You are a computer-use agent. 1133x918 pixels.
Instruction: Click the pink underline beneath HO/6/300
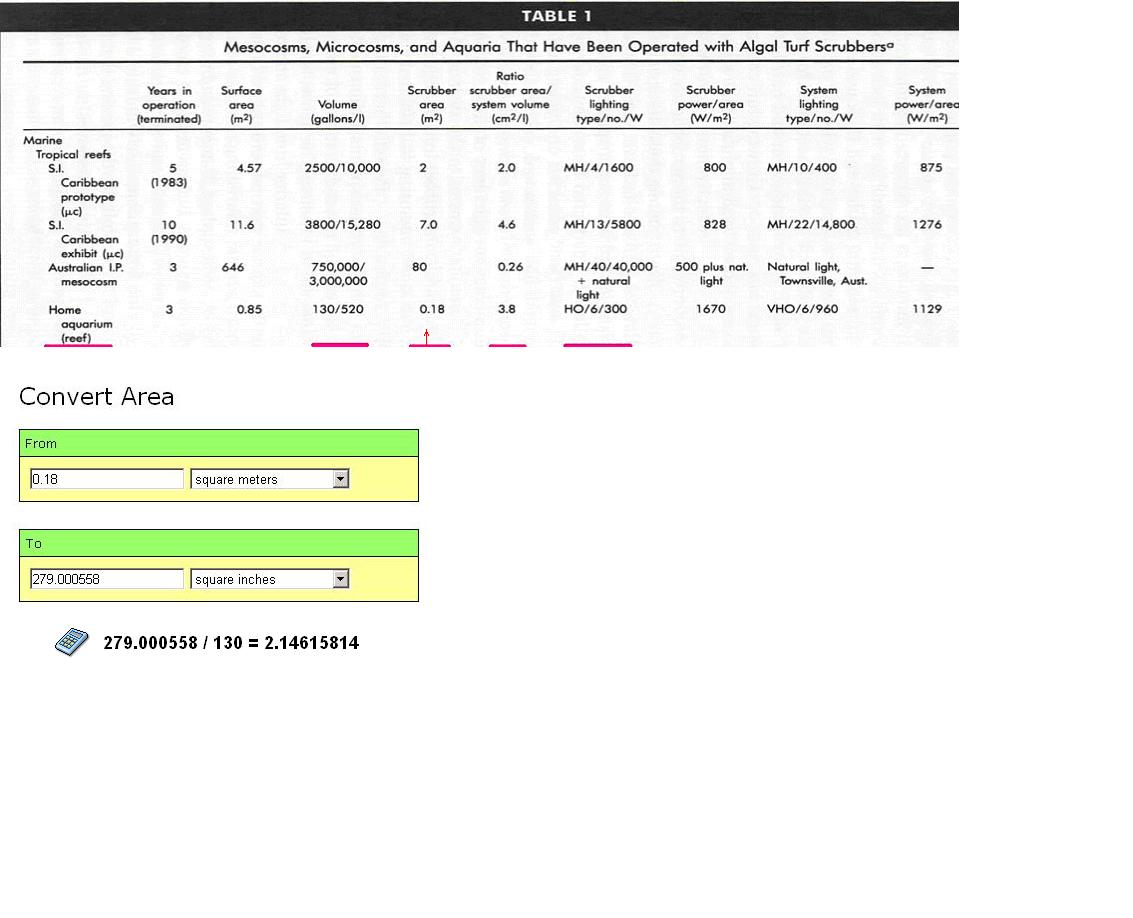597,345
